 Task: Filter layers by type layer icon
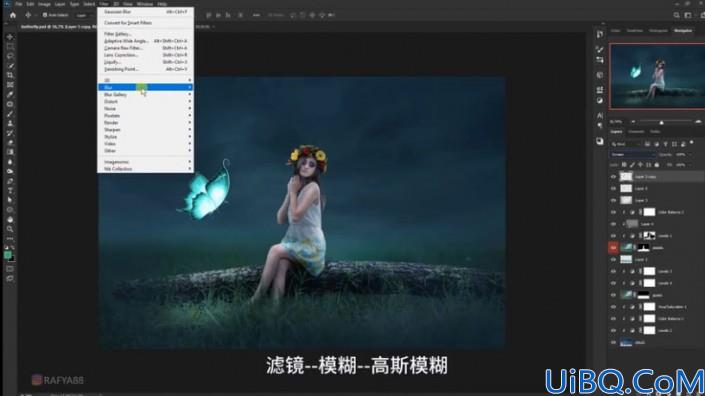click(x=665, y=144)
